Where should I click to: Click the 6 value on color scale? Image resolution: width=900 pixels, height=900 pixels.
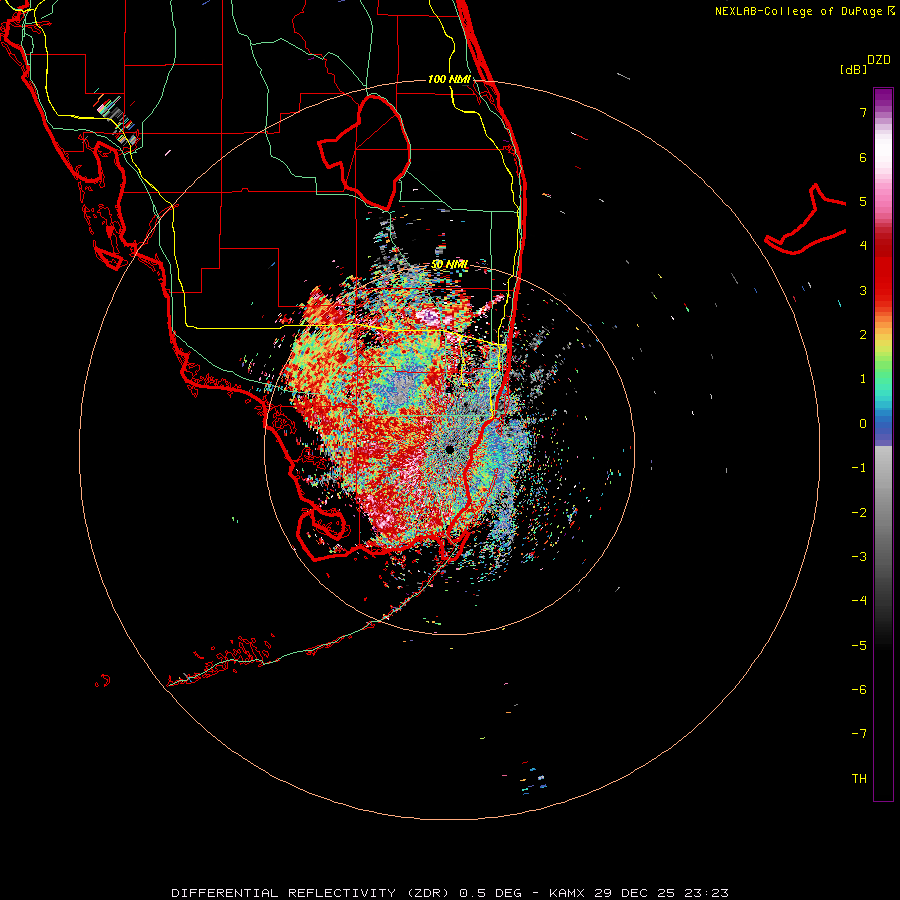[863, 157]
